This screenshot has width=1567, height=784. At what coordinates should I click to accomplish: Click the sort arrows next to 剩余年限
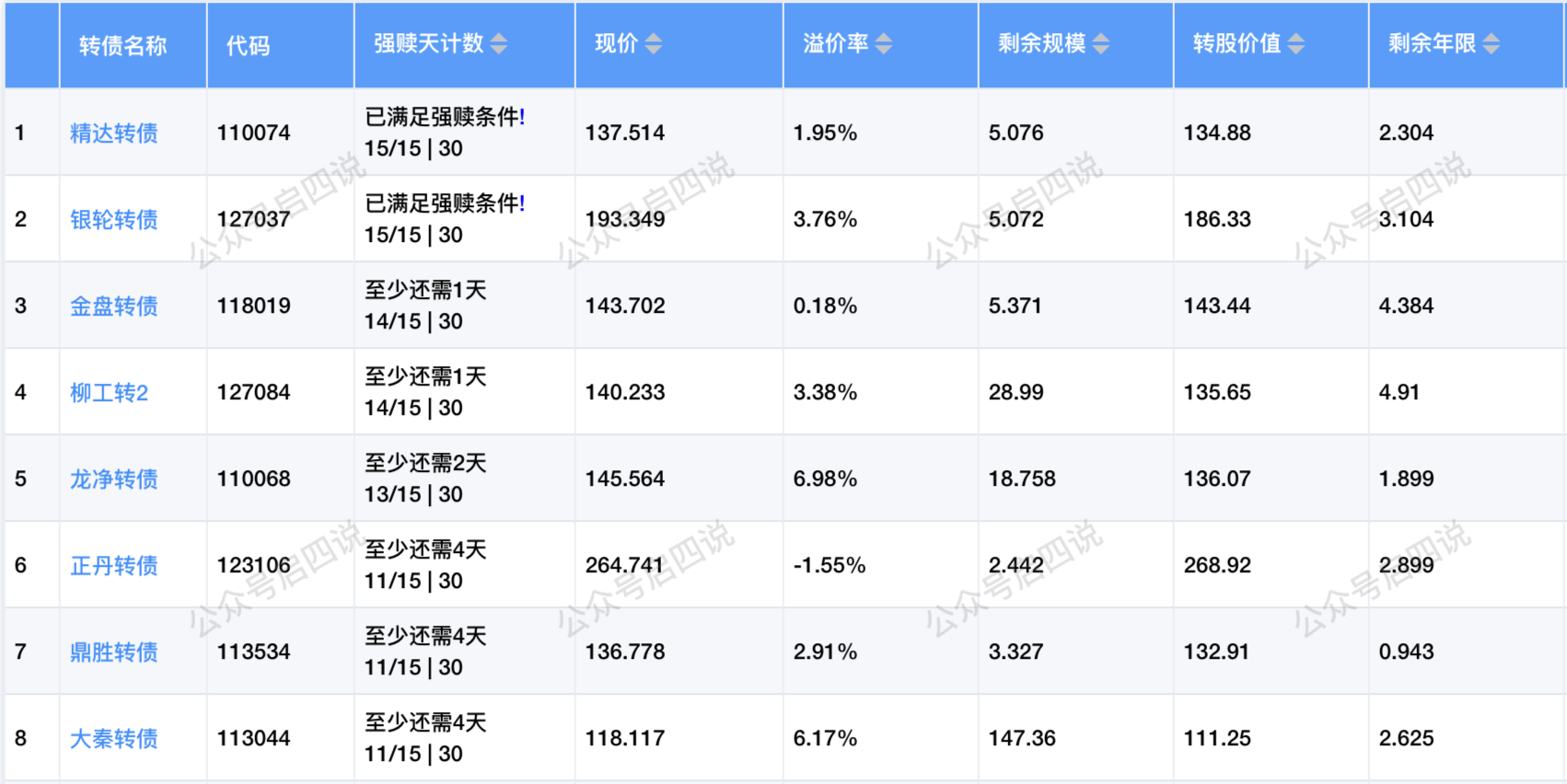click(x=1492, y=43)
